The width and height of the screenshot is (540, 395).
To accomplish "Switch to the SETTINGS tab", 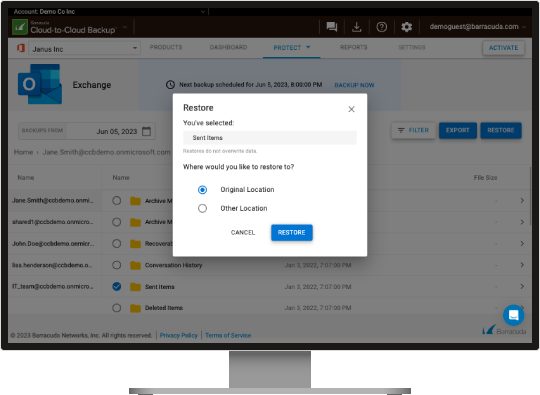I will click(412, 47).
